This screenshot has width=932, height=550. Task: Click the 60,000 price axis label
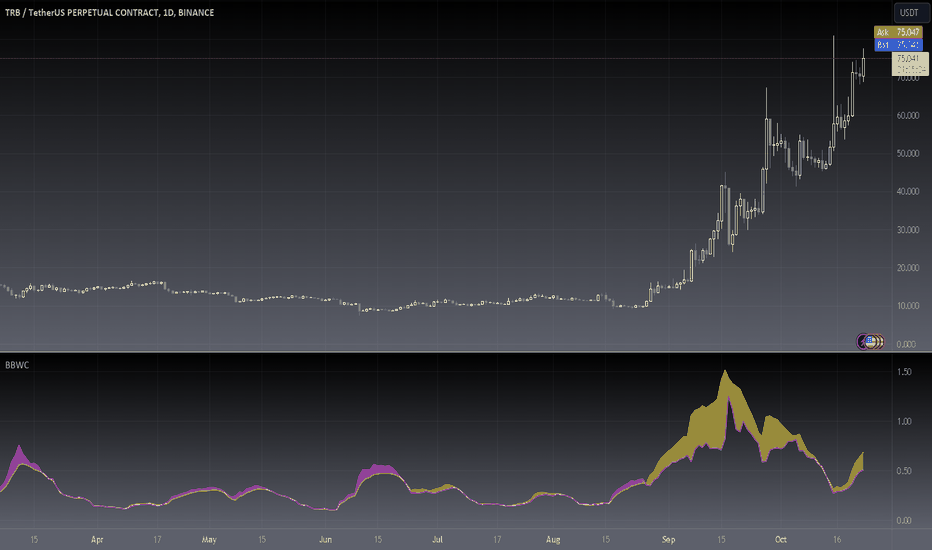point(908,115)
